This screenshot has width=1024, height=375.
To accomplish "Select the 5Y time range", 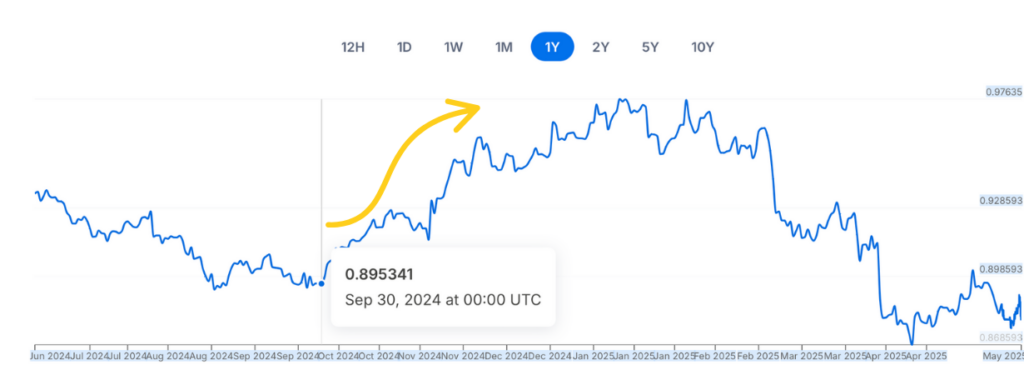I will click(650, 48).
